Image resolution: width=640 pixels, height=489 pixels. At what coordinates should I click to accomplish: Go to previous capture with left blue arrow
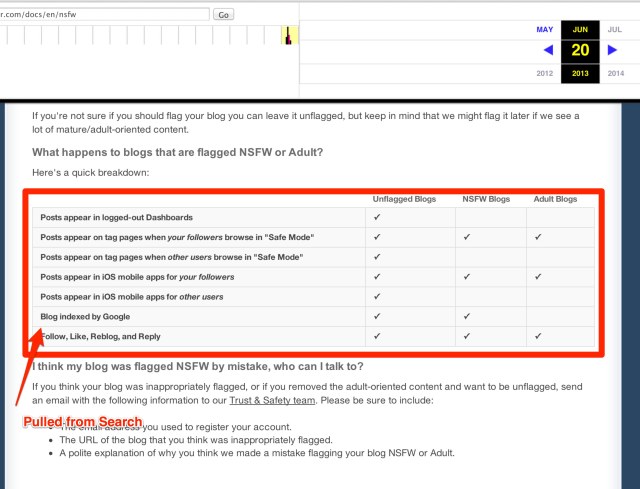[x=549, y=50]
